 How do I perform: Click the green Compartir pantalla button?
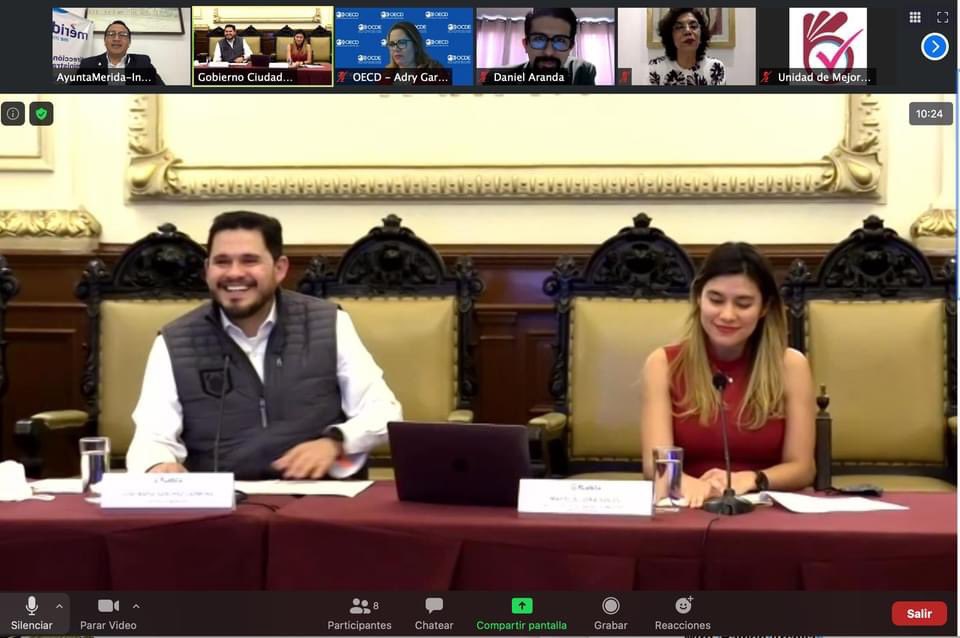tap(522, 614)
